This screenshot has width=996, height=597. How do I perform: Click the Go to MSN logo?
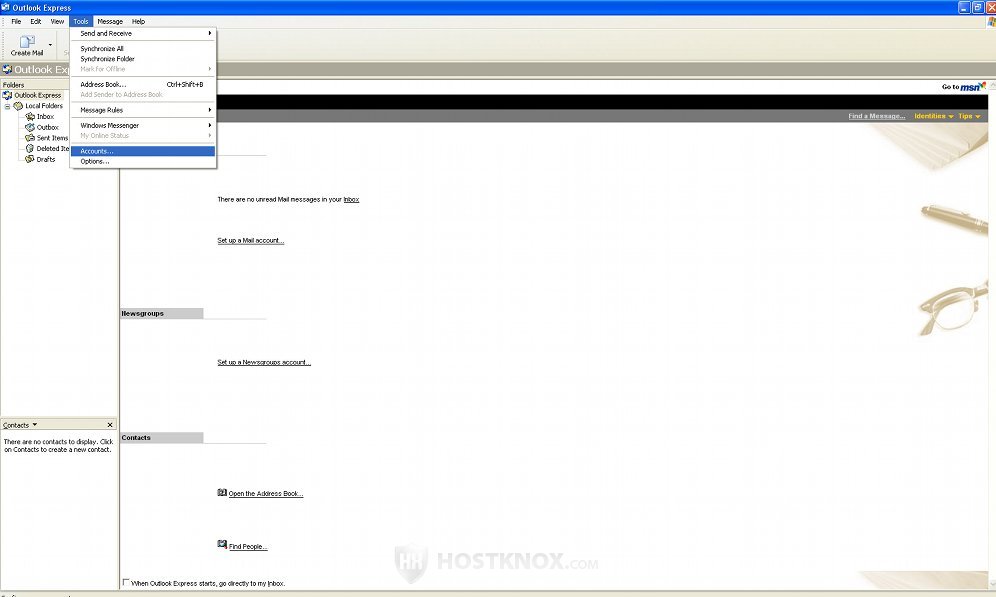point(972,86)
